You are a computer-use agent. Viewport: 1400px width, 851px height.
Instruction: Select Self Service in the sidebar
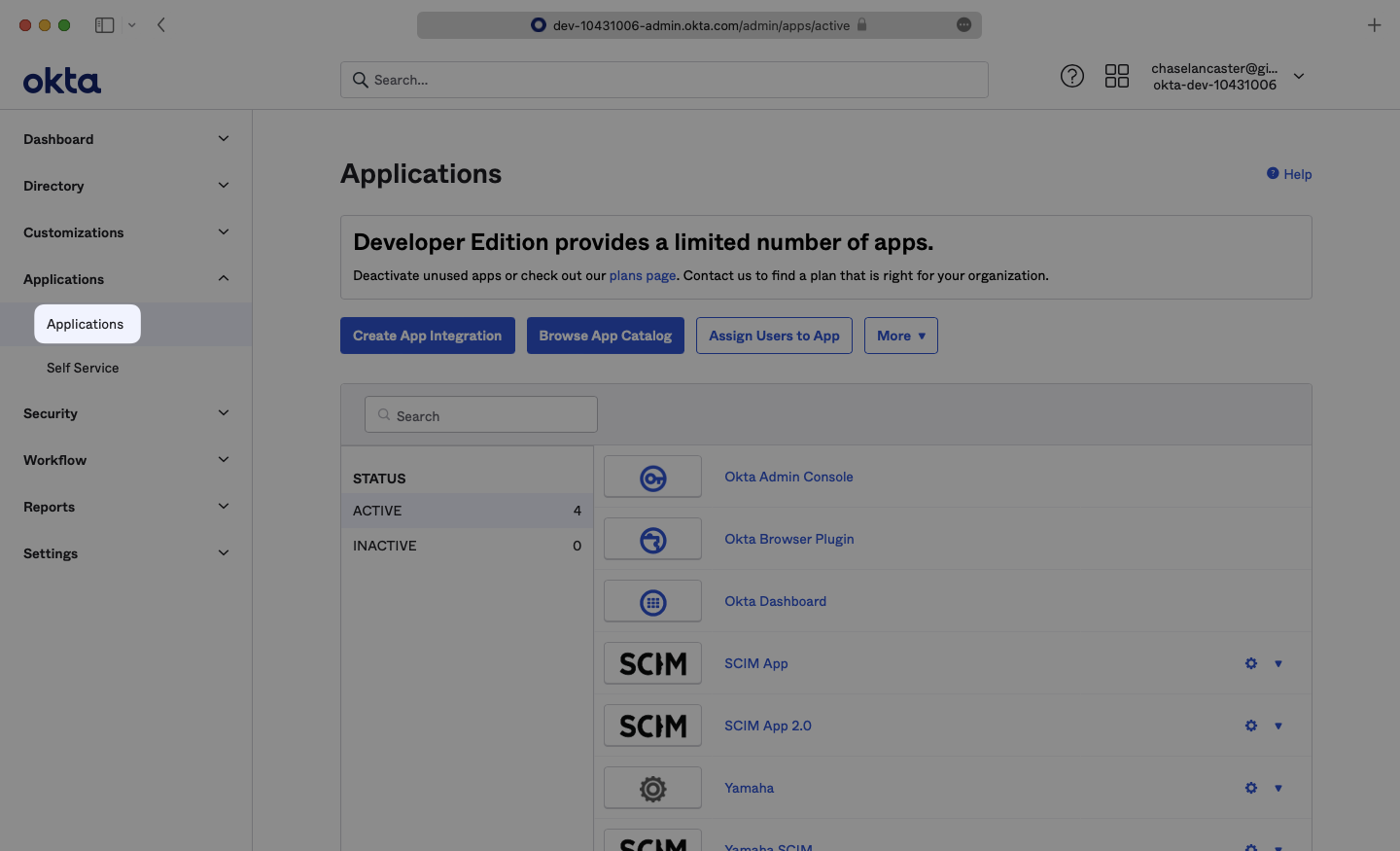coord(83,368)
